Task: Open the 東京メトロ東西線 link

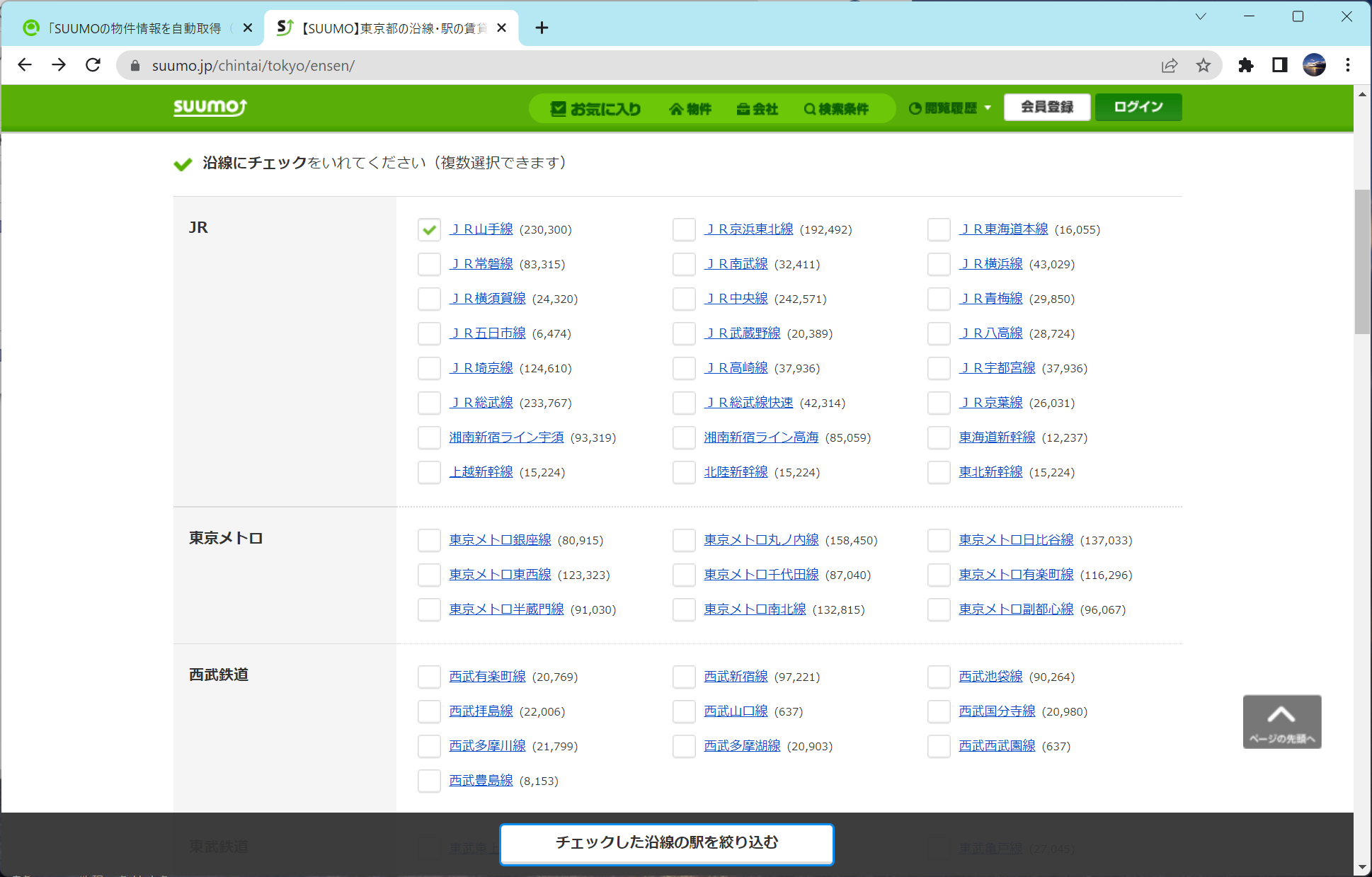Action: click(x=501, y=575)
